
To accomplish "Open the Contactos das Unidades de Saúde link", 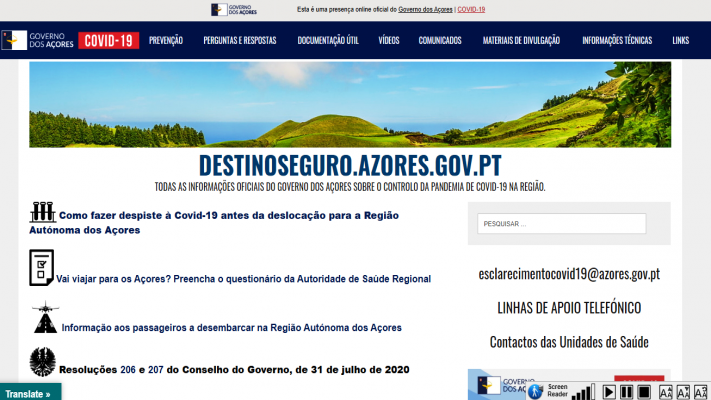I will [568, 342].
